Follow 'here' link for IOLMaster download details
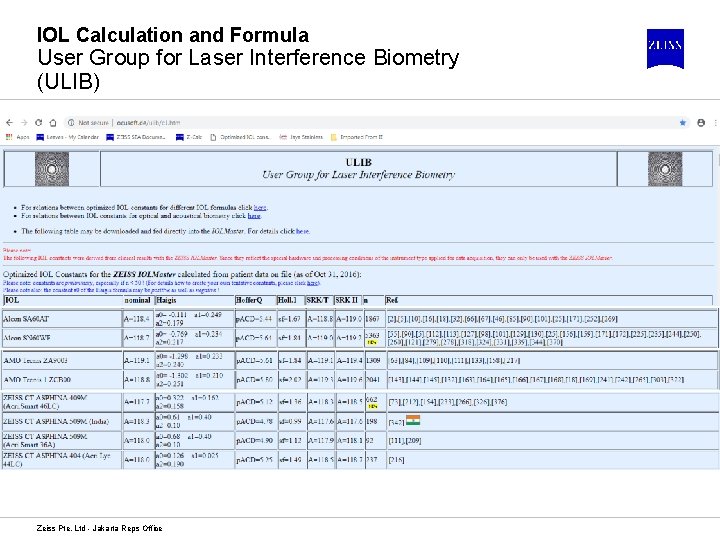 point(302,231)
